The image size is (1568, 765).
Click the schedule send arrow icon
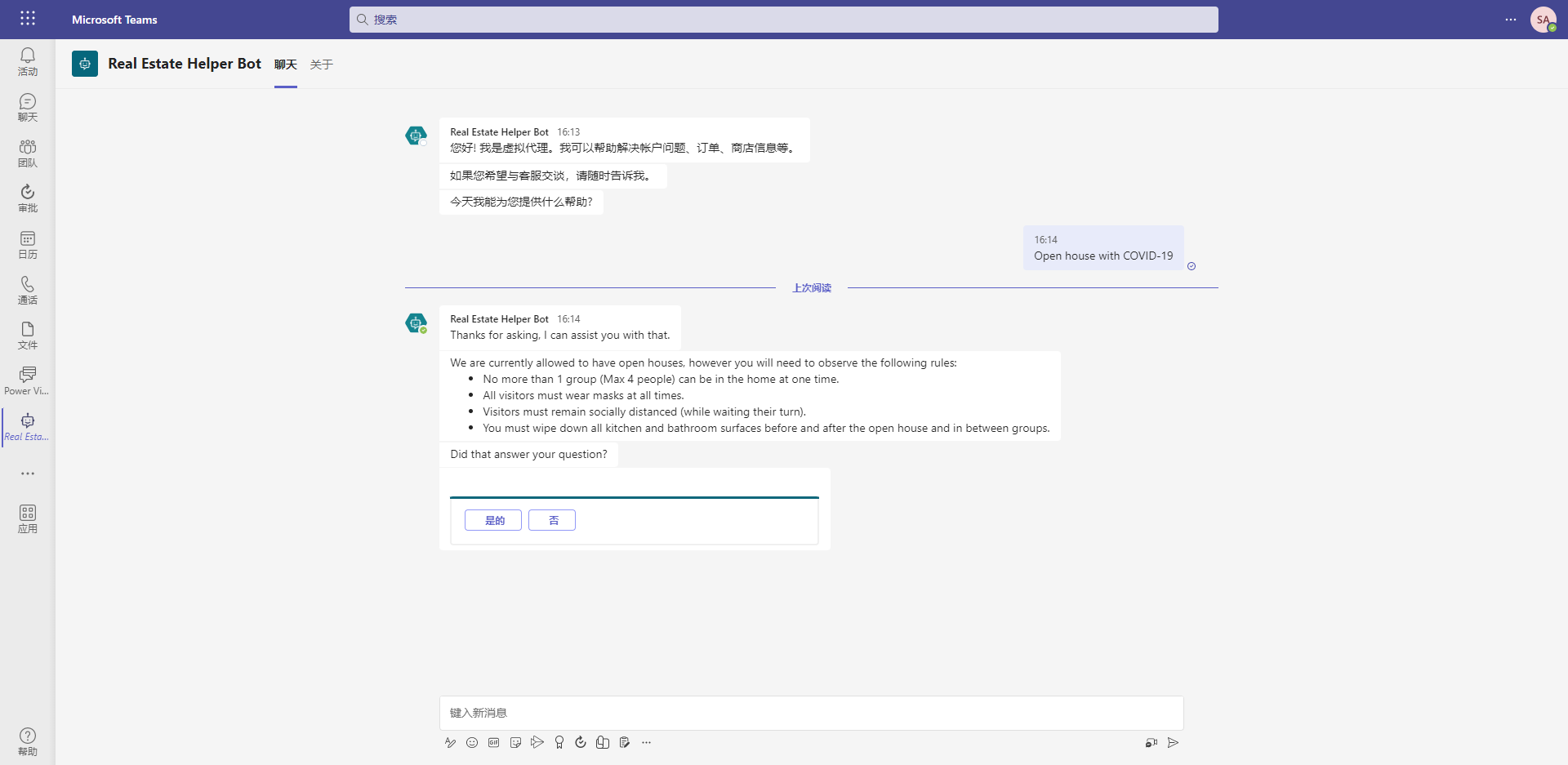537,742
